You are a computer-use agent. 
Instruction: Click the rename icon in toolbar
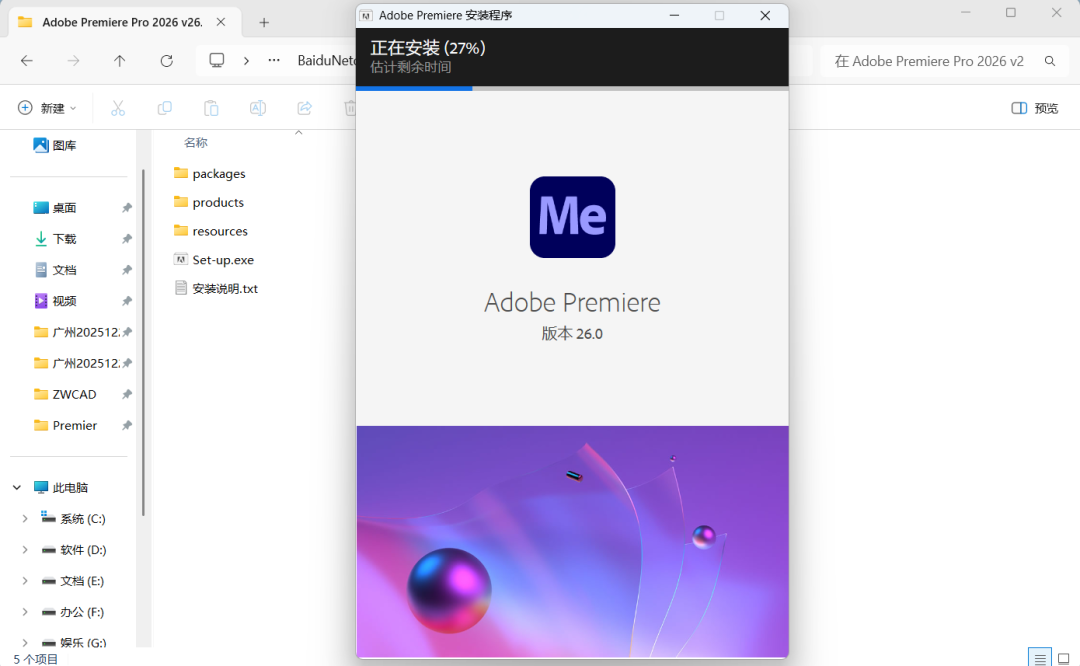pos(258,108)
